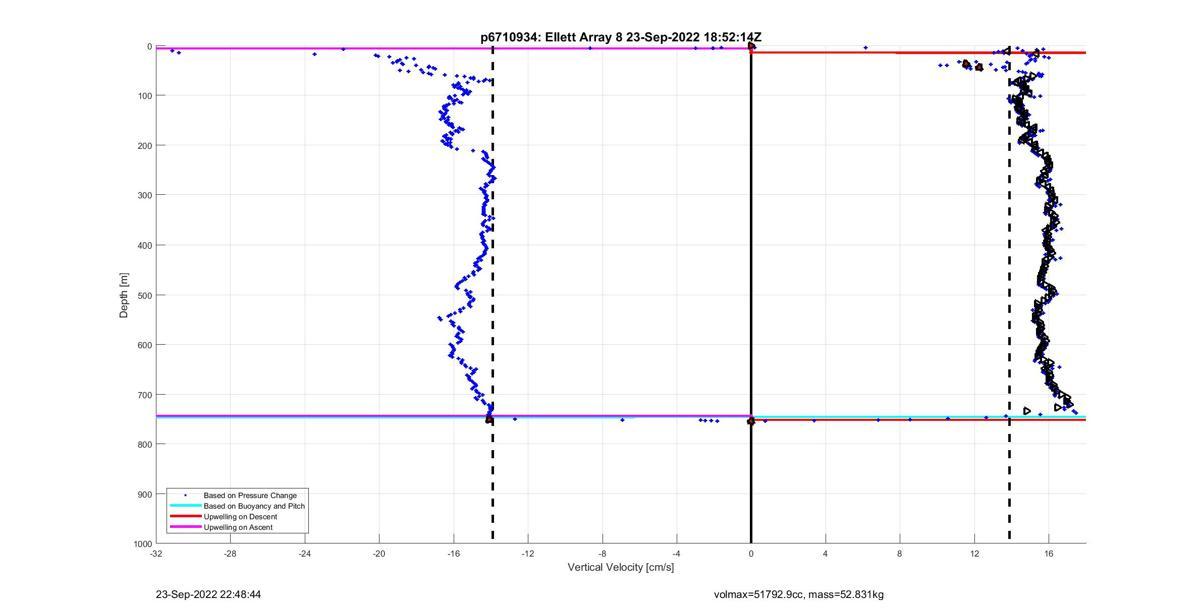Screen dimensions: 1200x611
Task: Select legend entry 'Upwelling on Descent'
Action: [x=241, y=516]
